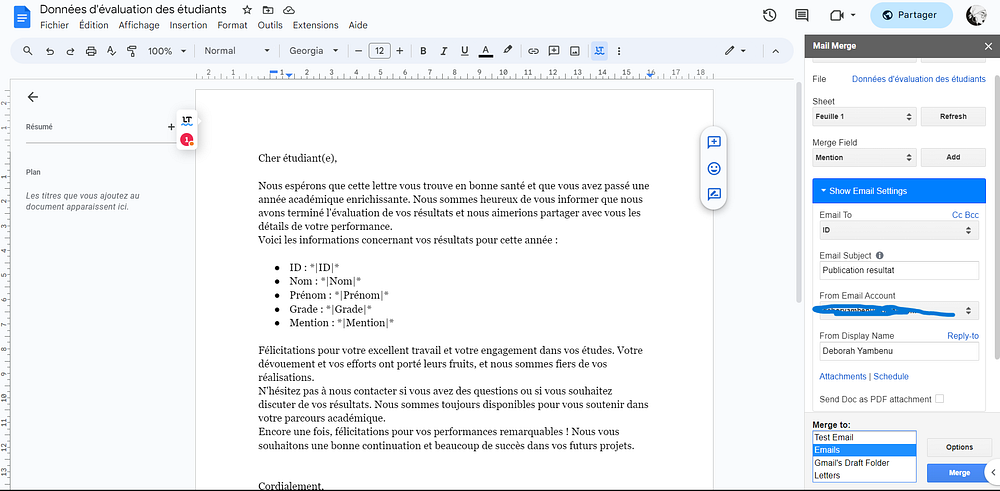The width and height of the screenshot is (1000, 491).
Task: Enable Send Doc as PDF attachment
Action: (x=939, y=399)
